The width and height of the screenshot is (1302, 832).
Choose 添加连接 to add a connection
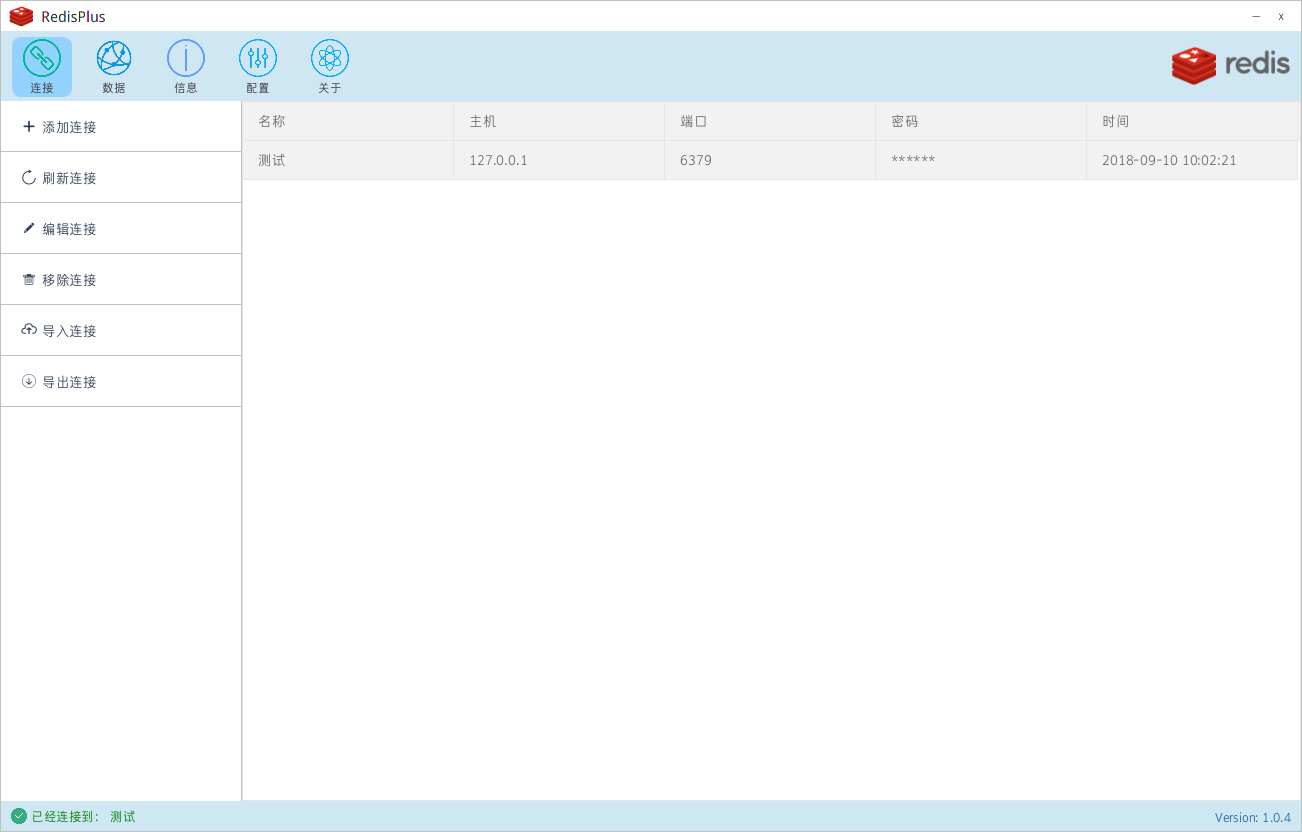[121, 127]
